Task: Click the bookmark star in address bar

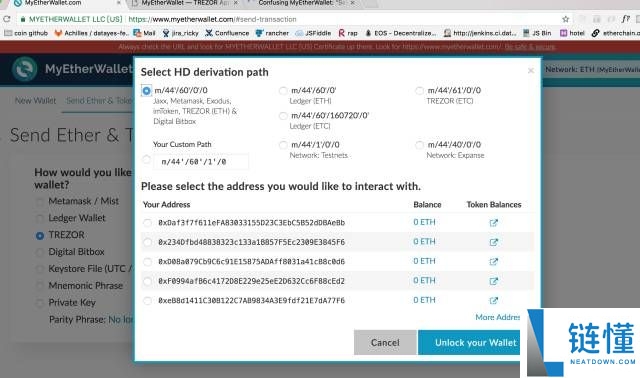Action: click(565, 19)
